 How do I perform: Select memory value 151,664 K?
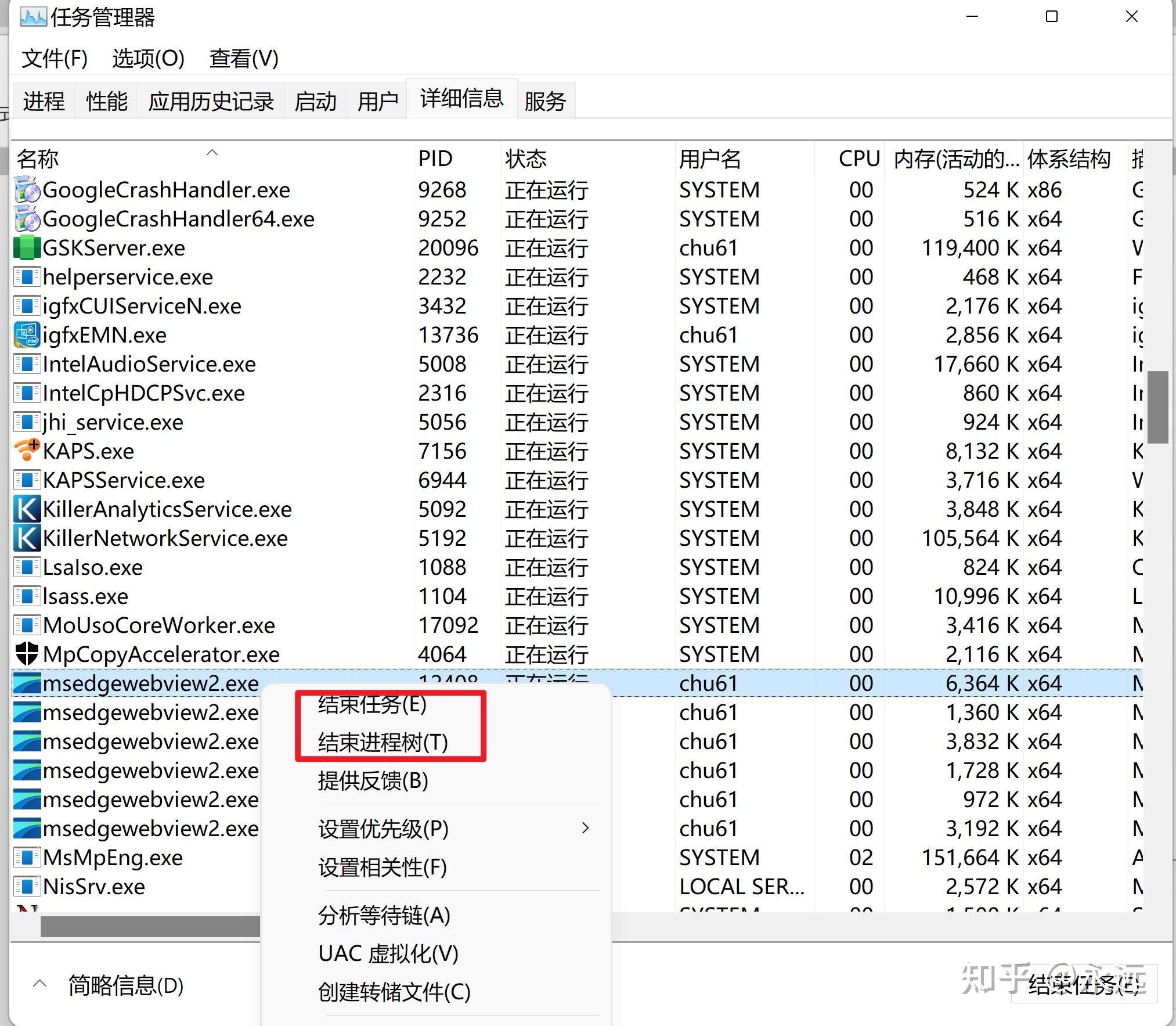971,858
